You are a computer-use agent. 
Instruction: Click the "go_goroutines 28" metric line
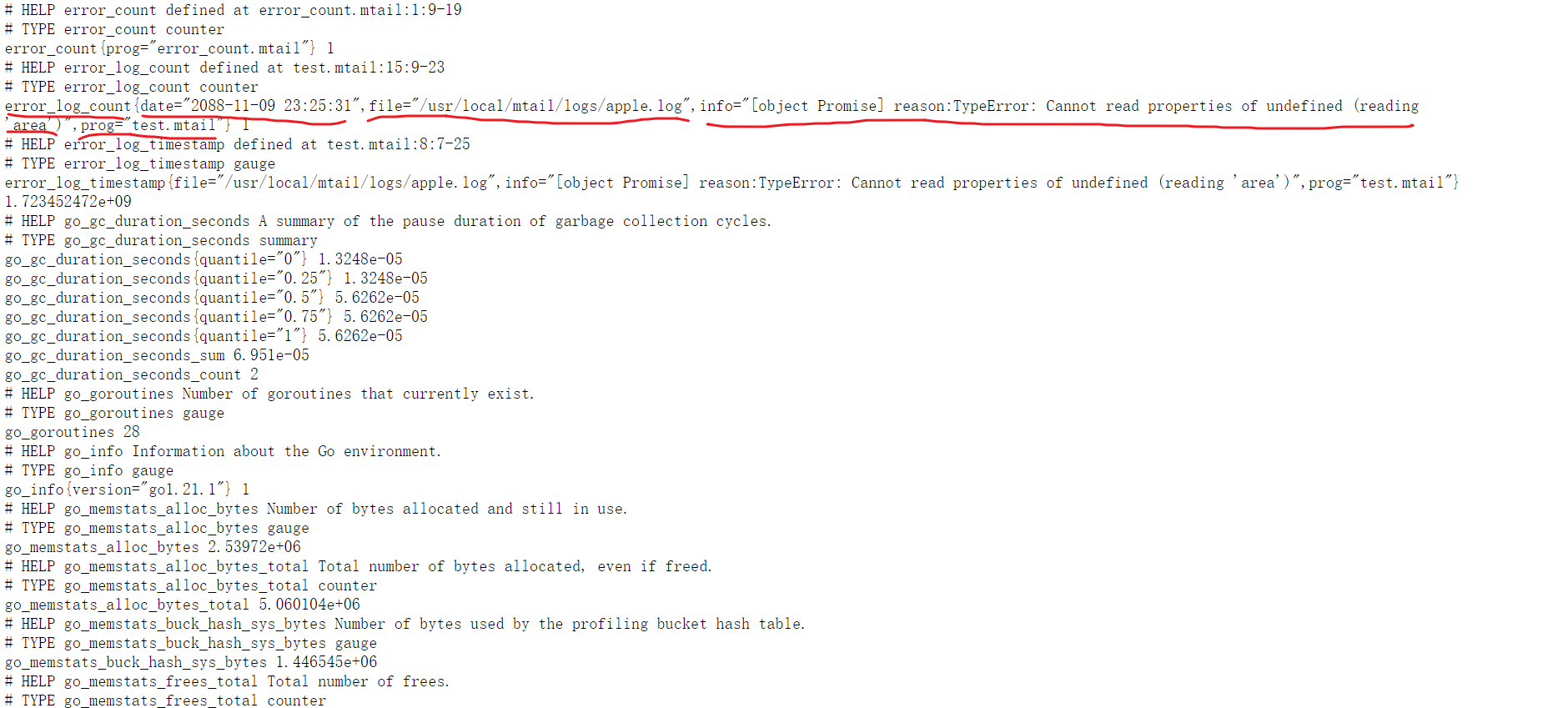pyautogui.click(x=73, y=432)
